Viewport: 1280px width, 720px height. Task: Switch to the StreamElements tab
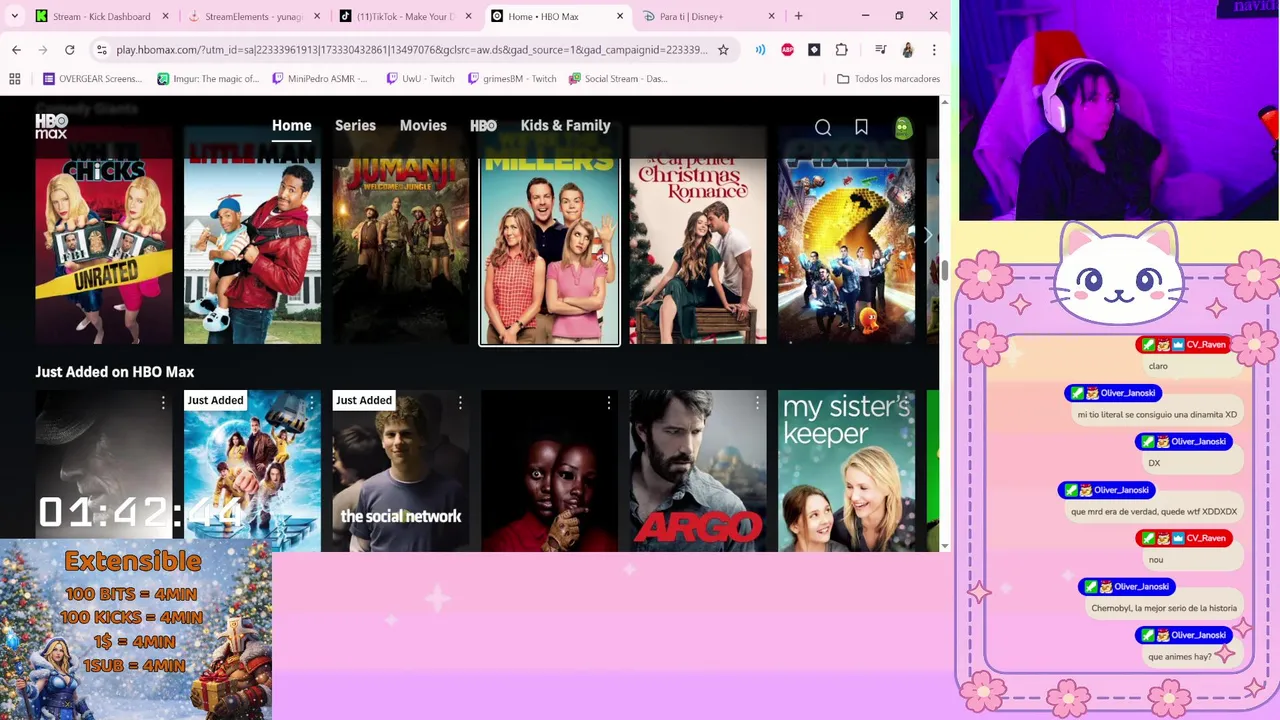[x=253, y=16]
